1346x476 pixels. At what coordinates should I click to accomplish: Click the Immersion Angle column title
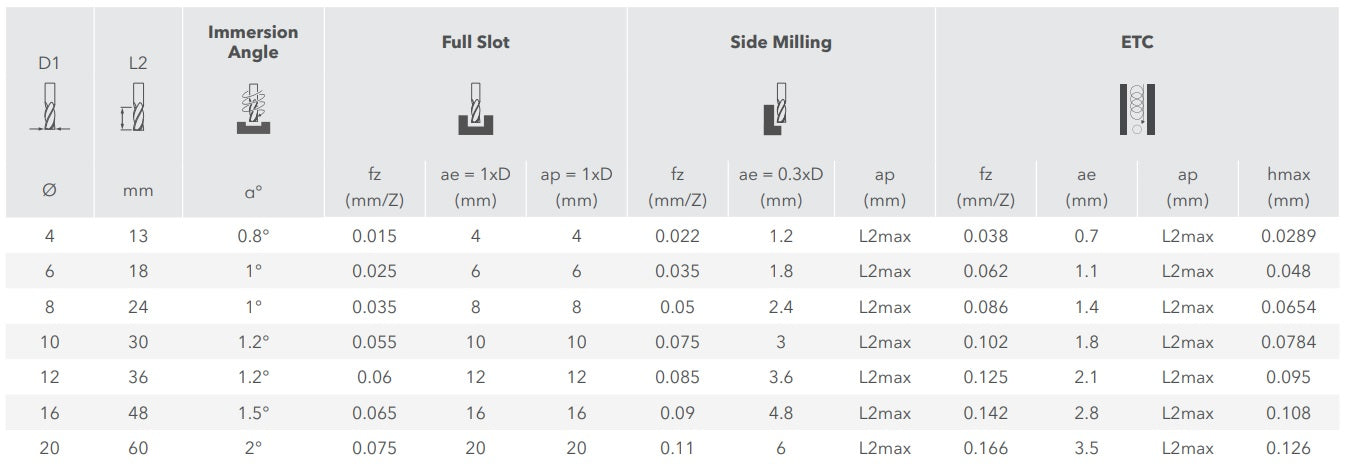[253, 42]
